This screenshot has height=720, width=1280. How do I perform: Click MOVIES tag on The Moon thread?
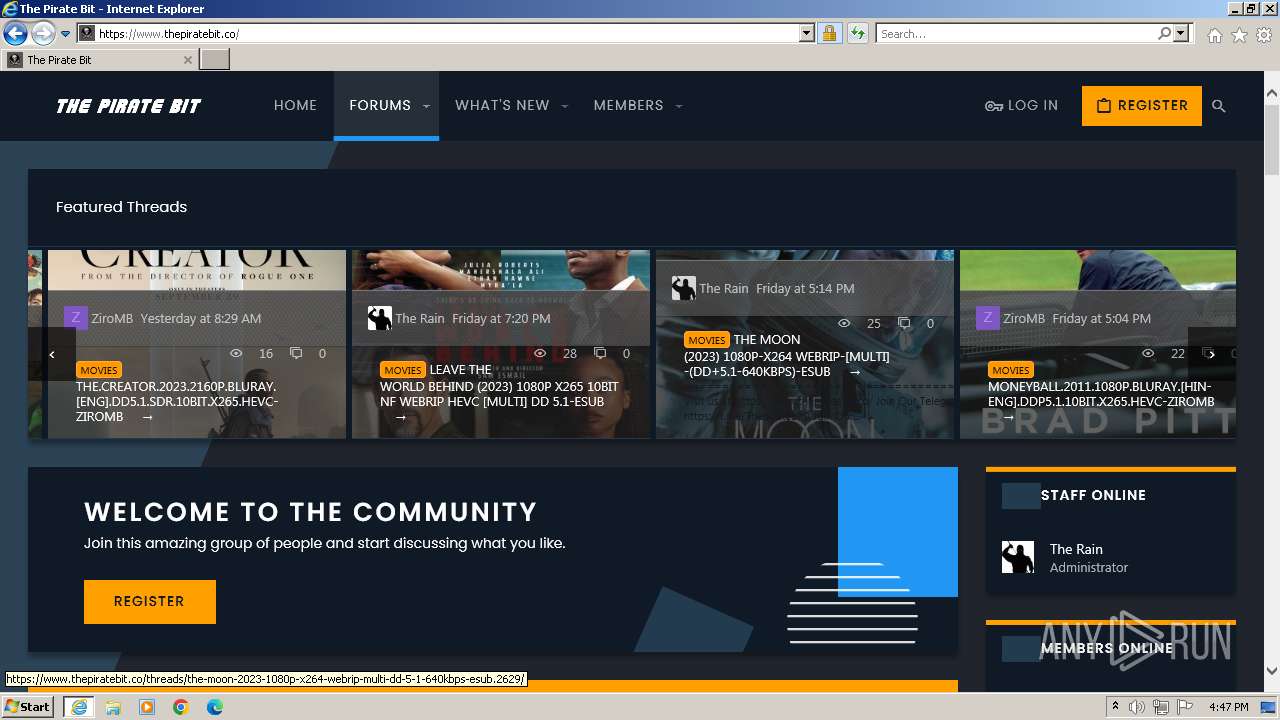pos(707,340)
